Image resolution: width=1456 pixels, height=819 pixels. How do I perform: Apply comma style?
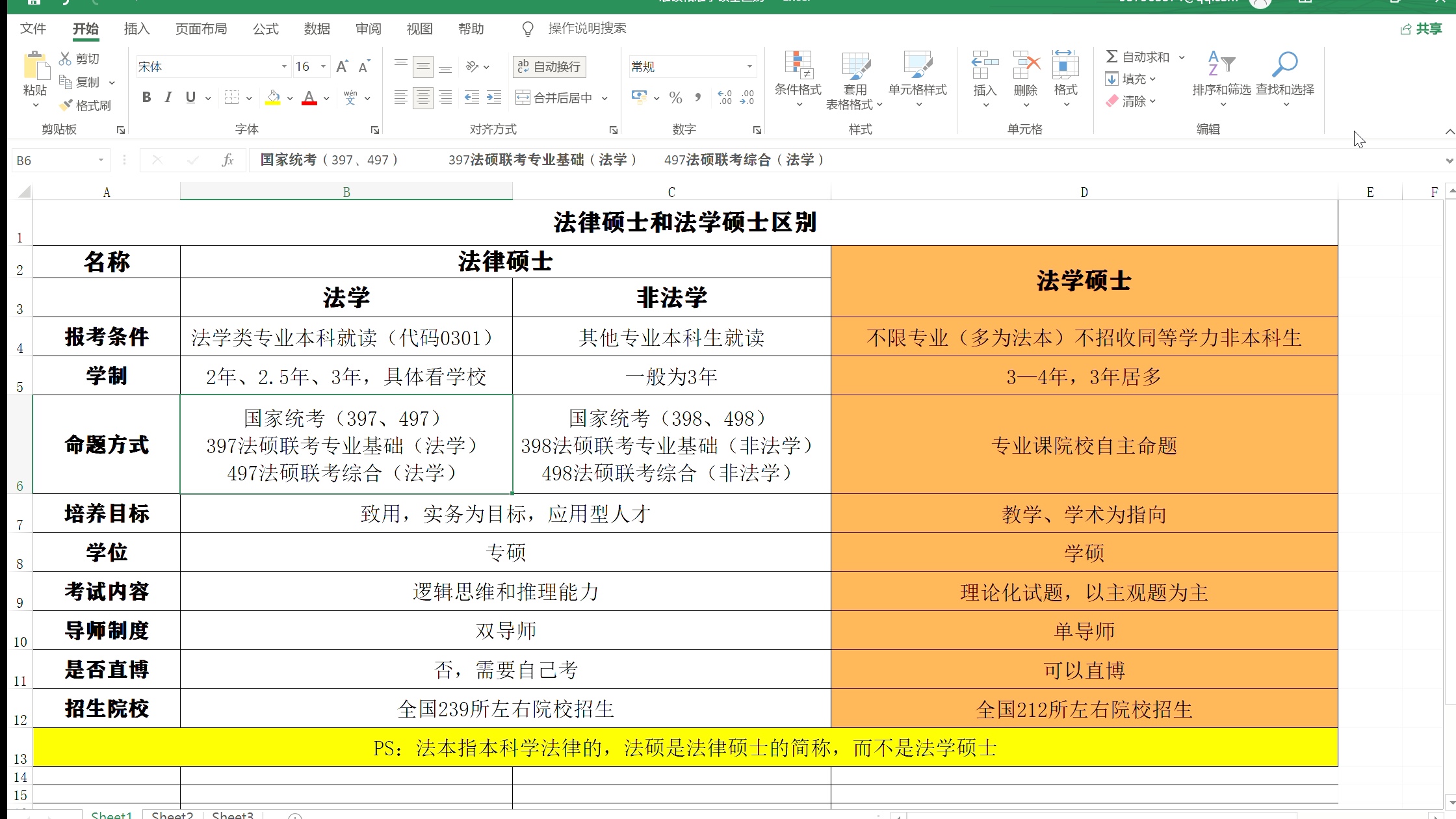click(x=698, y=97)
